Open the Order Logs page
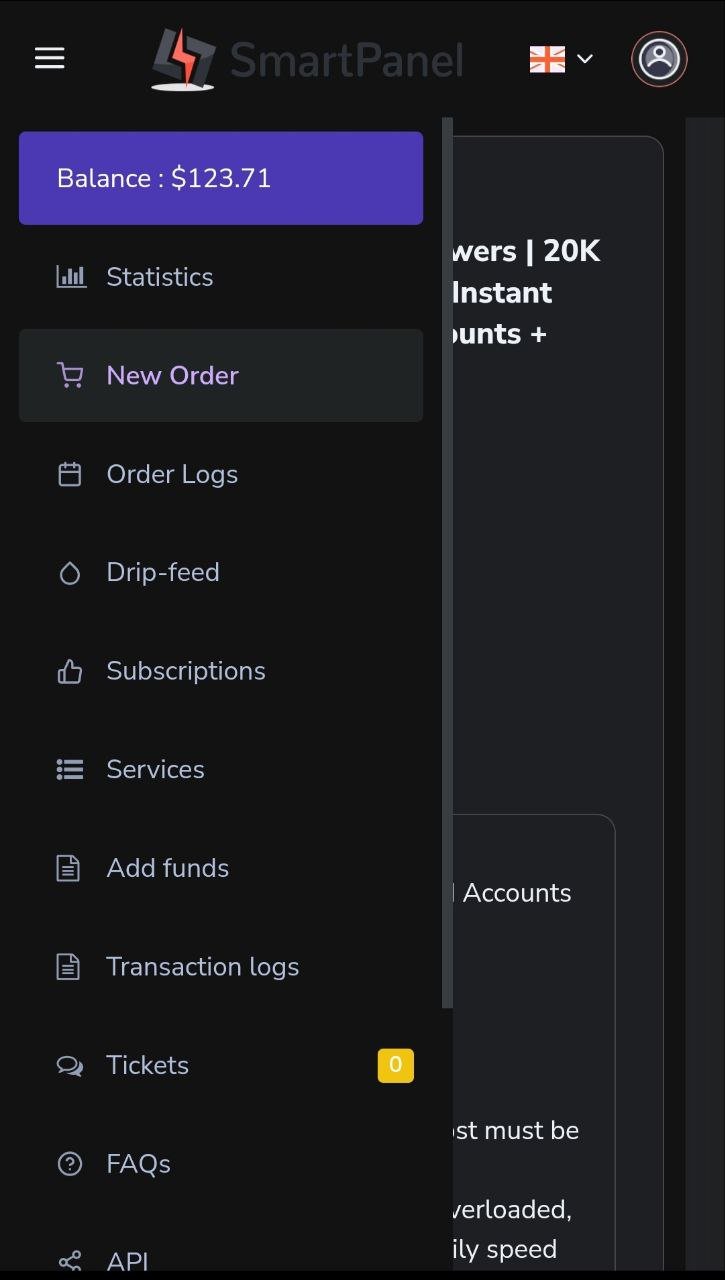This screenshot has width=725, height=1280. 172,474
